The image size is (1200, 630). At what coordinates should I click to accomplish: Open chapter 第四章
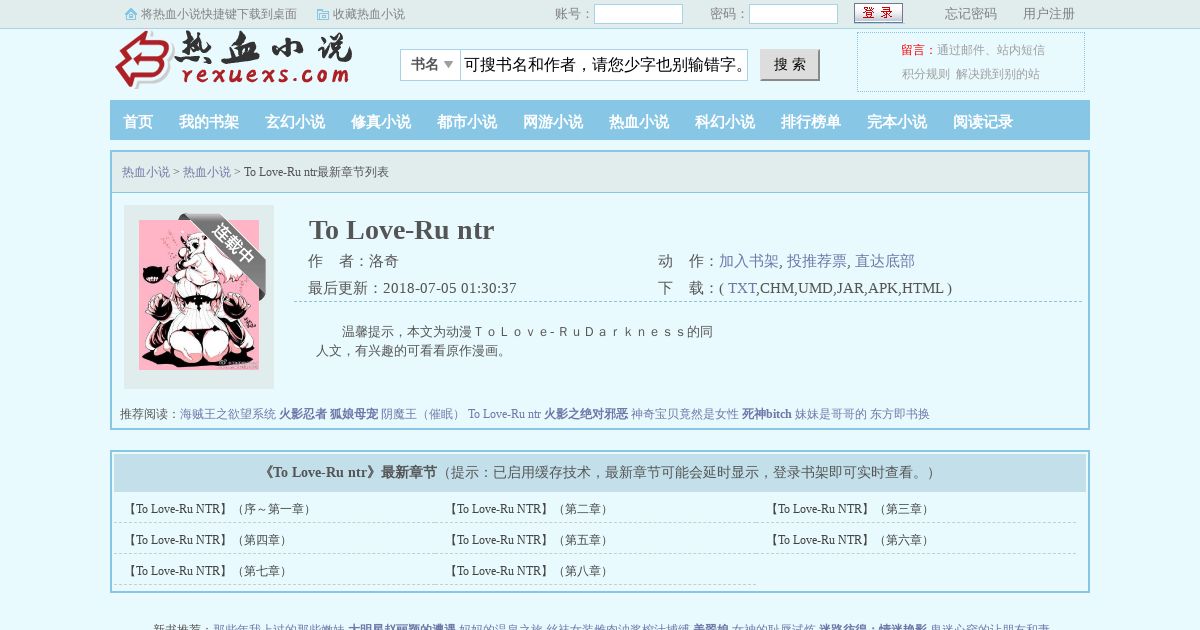(x=208, y=540)
